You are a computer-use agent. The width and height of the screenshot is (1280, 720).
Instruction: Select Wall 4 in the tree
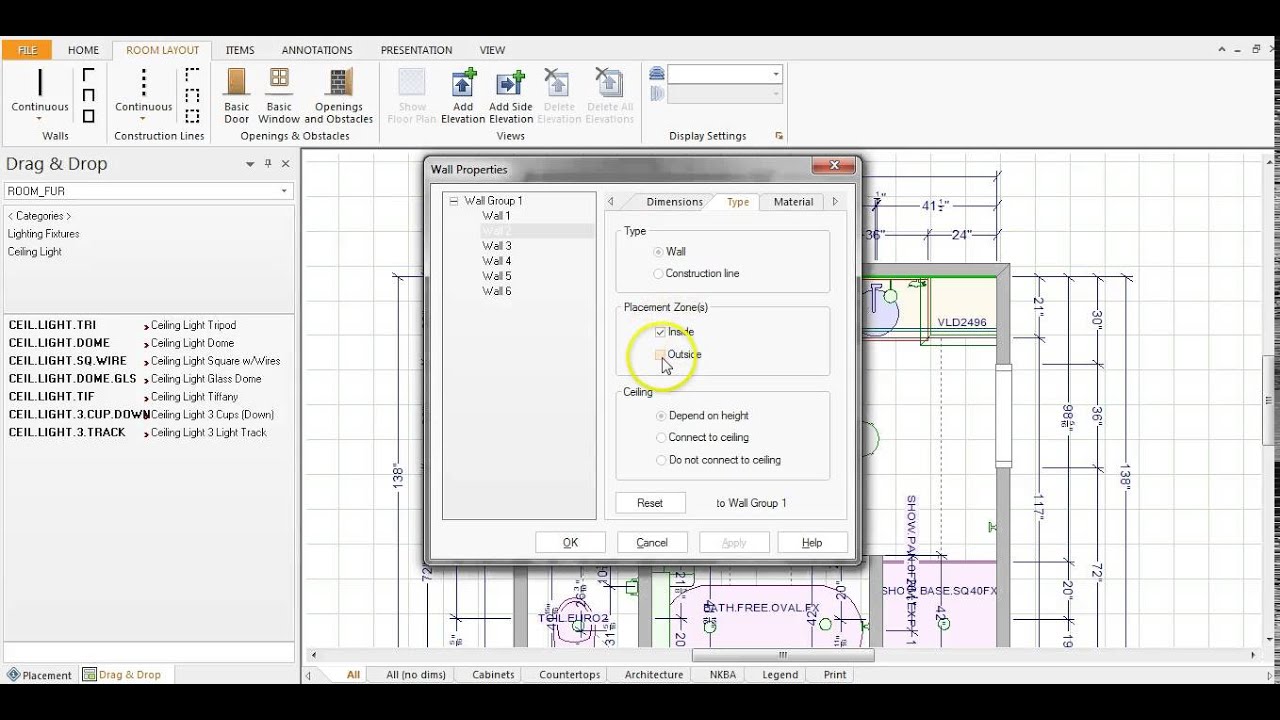[x=497, y=261]
